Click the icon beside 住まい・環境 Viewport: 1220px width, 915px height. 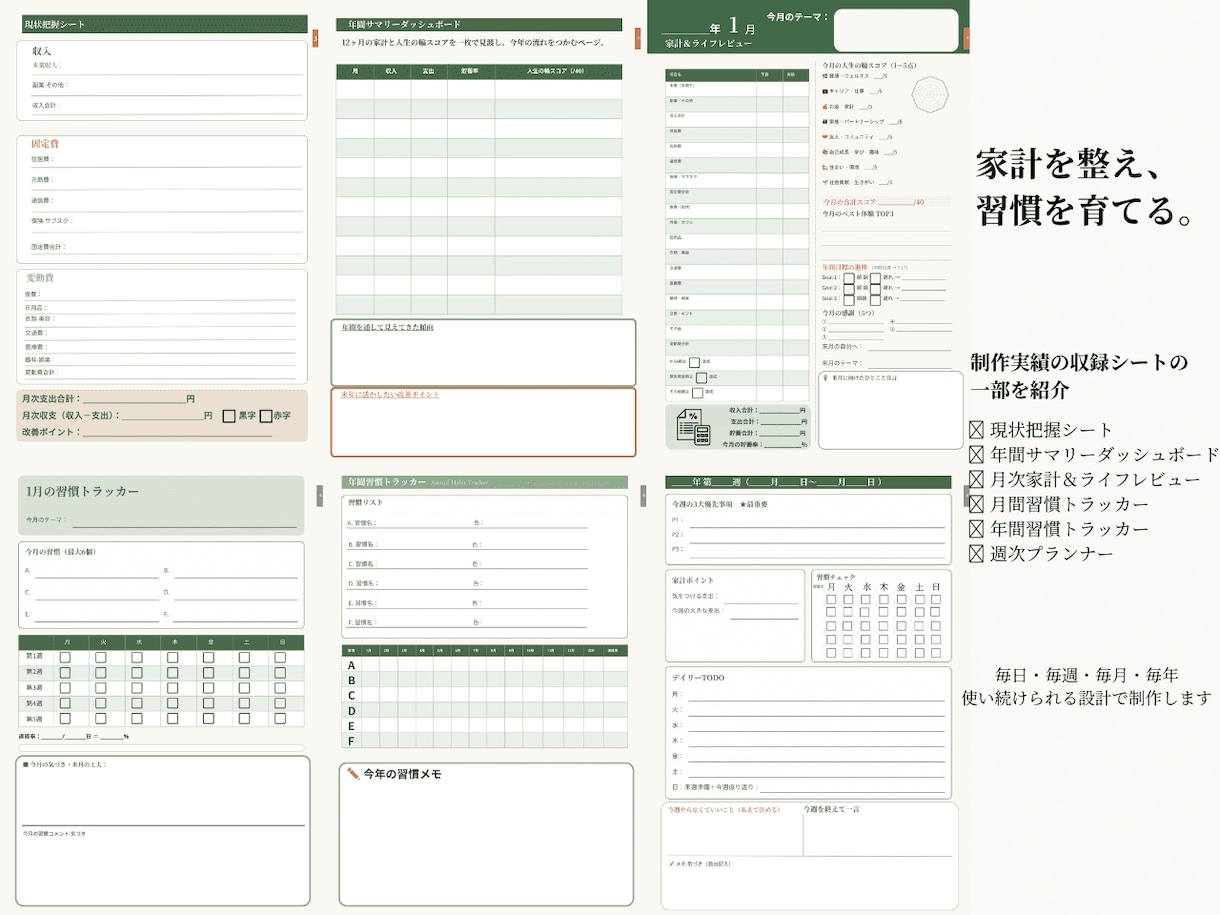click(824, 167)
